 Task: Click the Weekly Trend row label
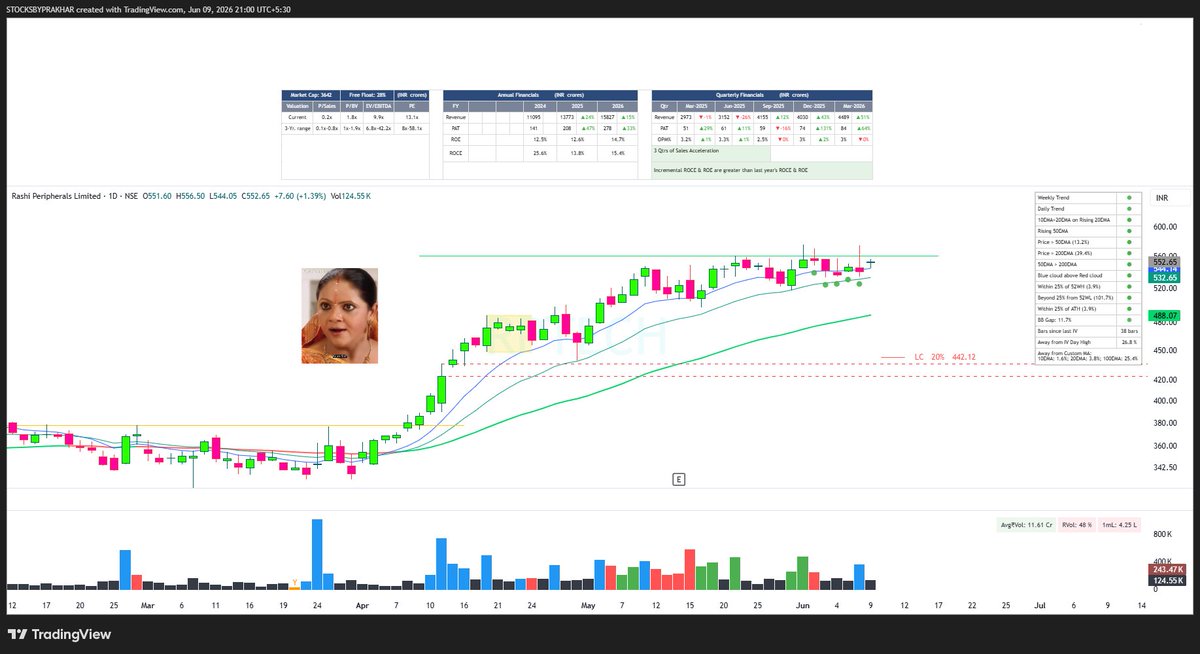point(1054,198)
